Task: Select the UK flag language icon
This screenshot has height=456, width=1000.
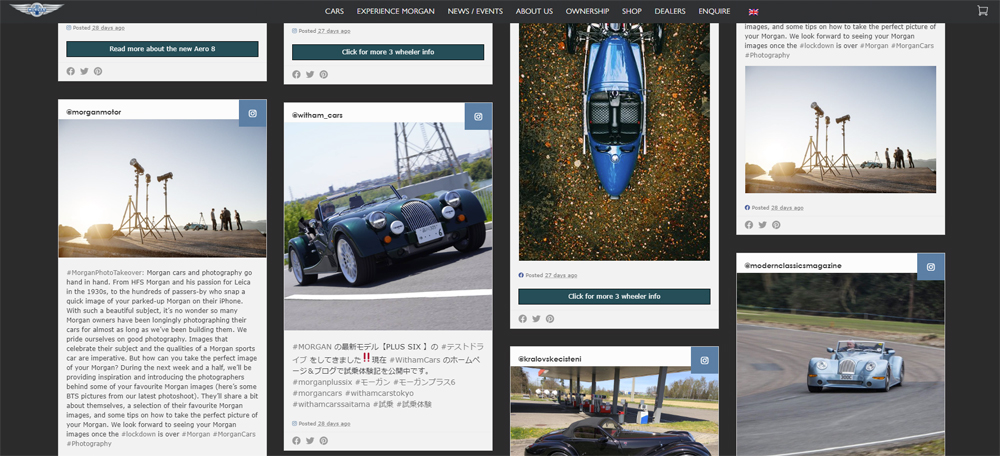Action: click(753, 11)
